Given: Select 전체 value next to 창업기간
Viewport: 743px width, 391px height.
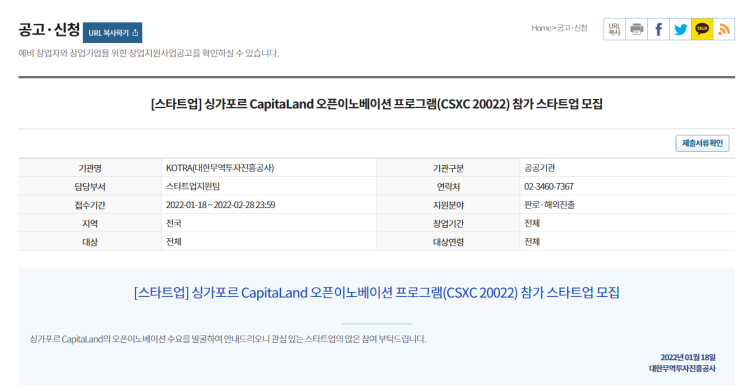Looking at the screenshot, I should pos(532,223).
